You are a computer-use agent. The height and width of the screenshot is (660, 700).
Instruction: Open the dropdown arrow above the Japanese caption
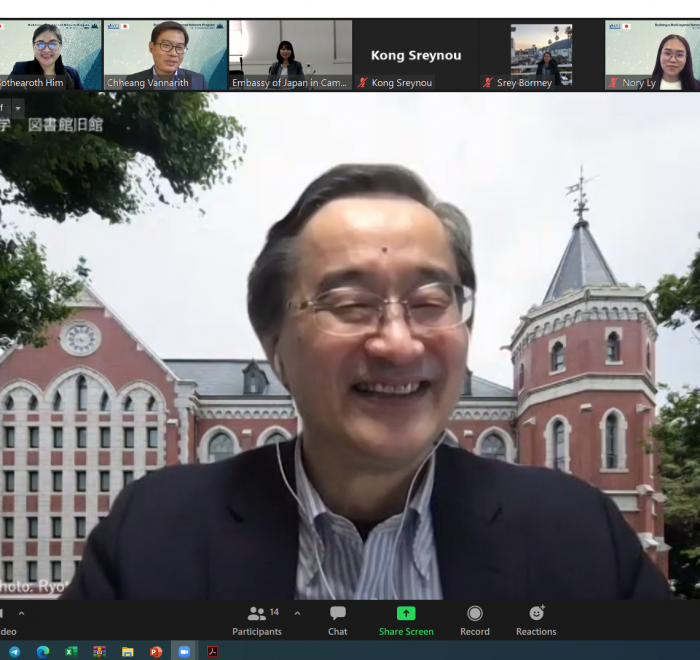(x=18, y=106)
